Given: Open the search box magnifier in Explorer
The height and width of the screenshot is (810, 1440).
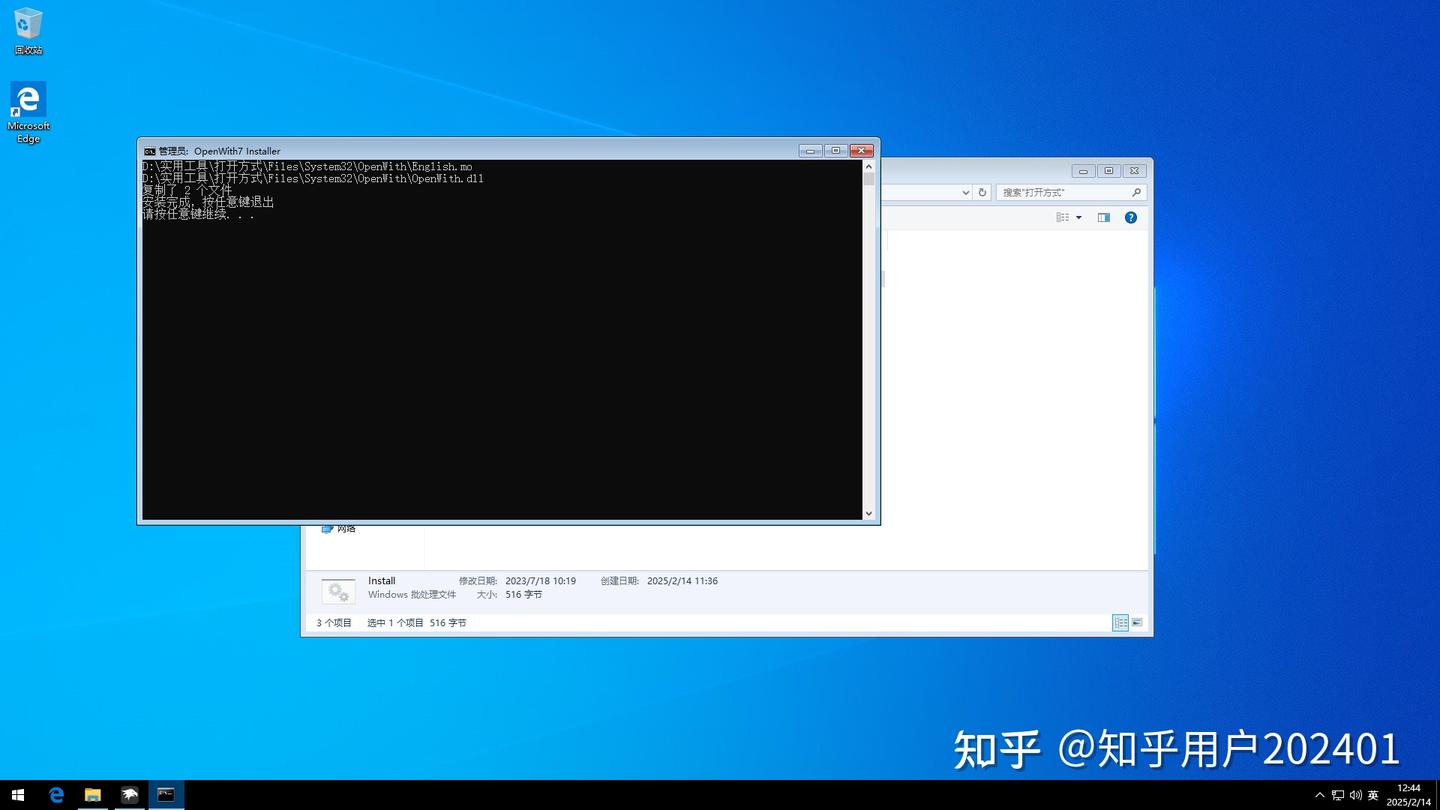Looking at the screenshot, I should pos(1137,192).
